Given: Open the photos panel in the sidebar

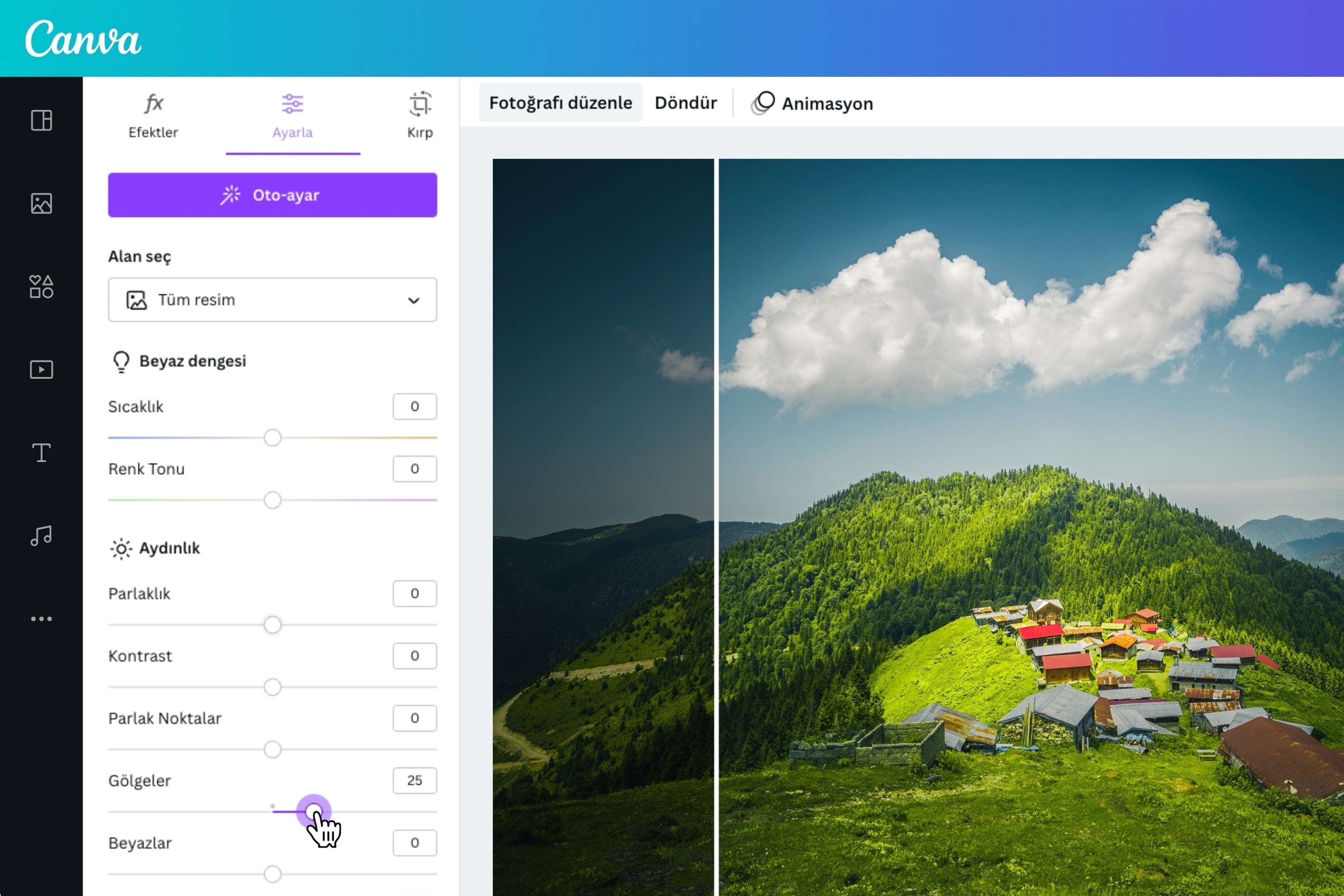Looking at the screenshot, I should coord(41,203).
